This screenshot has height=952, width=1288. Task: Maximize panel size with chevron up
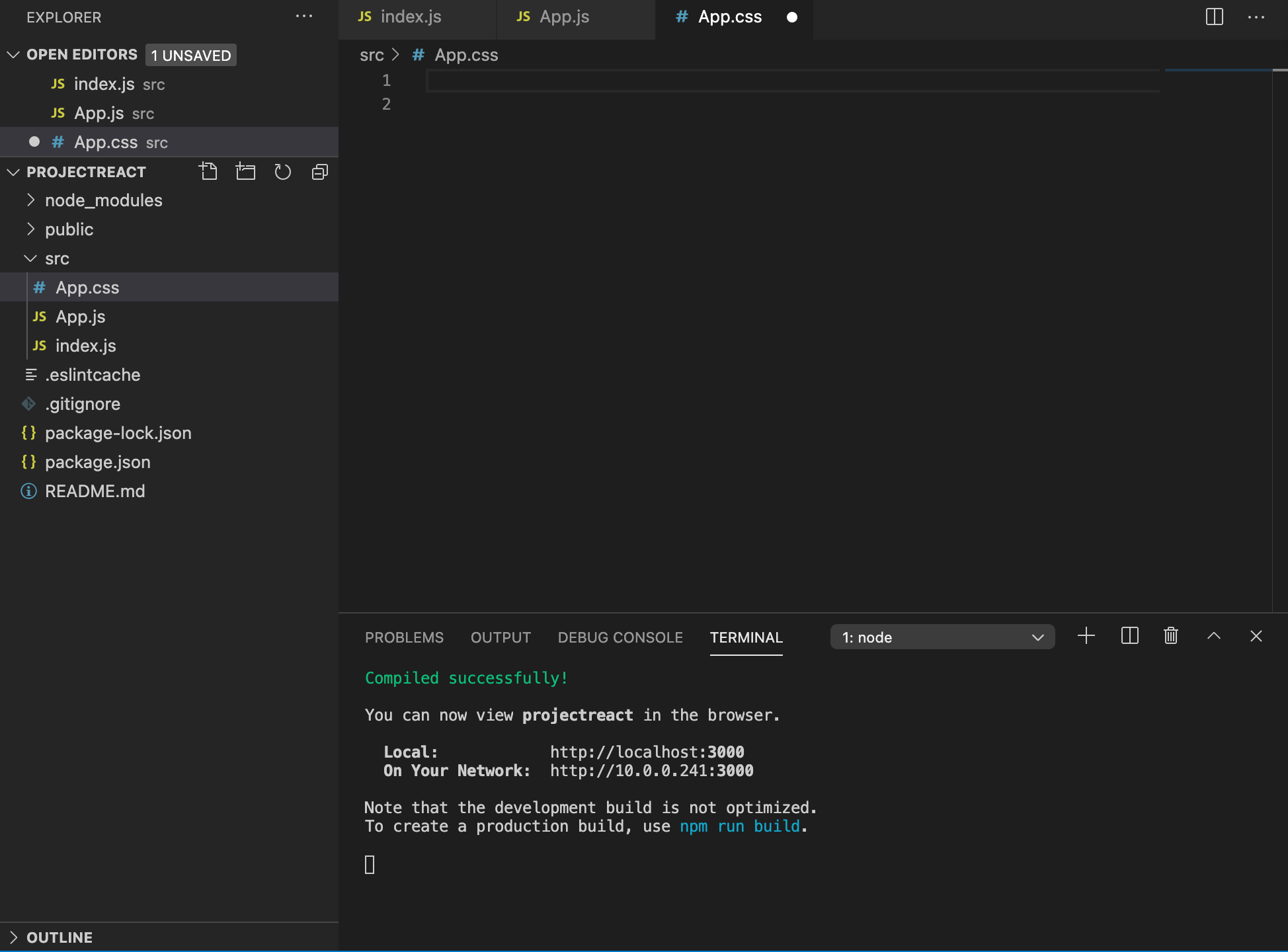click(x=1214, y=636)
